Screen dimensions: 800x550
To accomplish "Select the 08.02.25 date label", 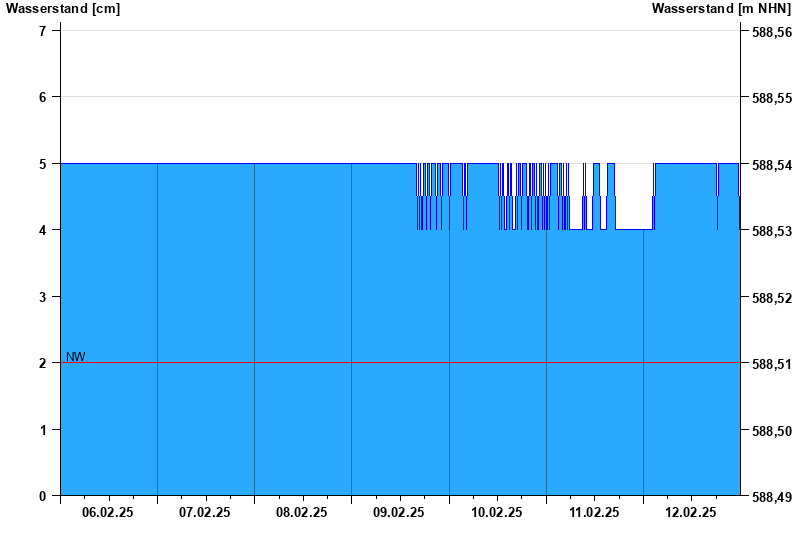I will pyautogui.click(x=302, y=512).
